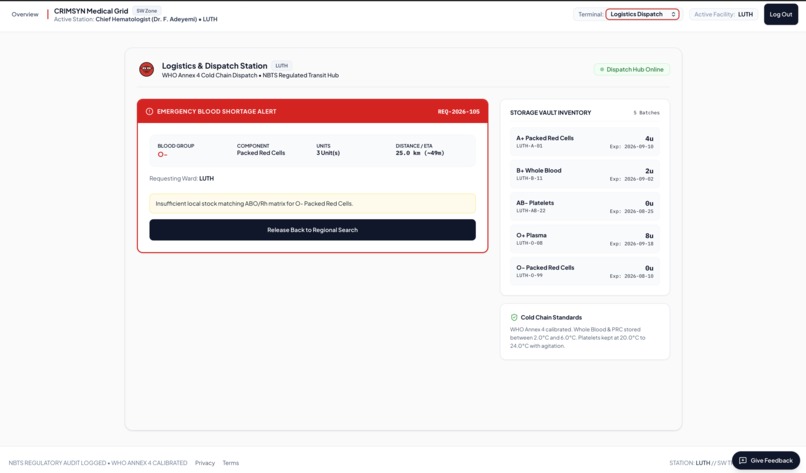Viewport: 806px width, 473px height.
Task: Click the green Dispatch Hub Online status dot
Action: (602, 69)
